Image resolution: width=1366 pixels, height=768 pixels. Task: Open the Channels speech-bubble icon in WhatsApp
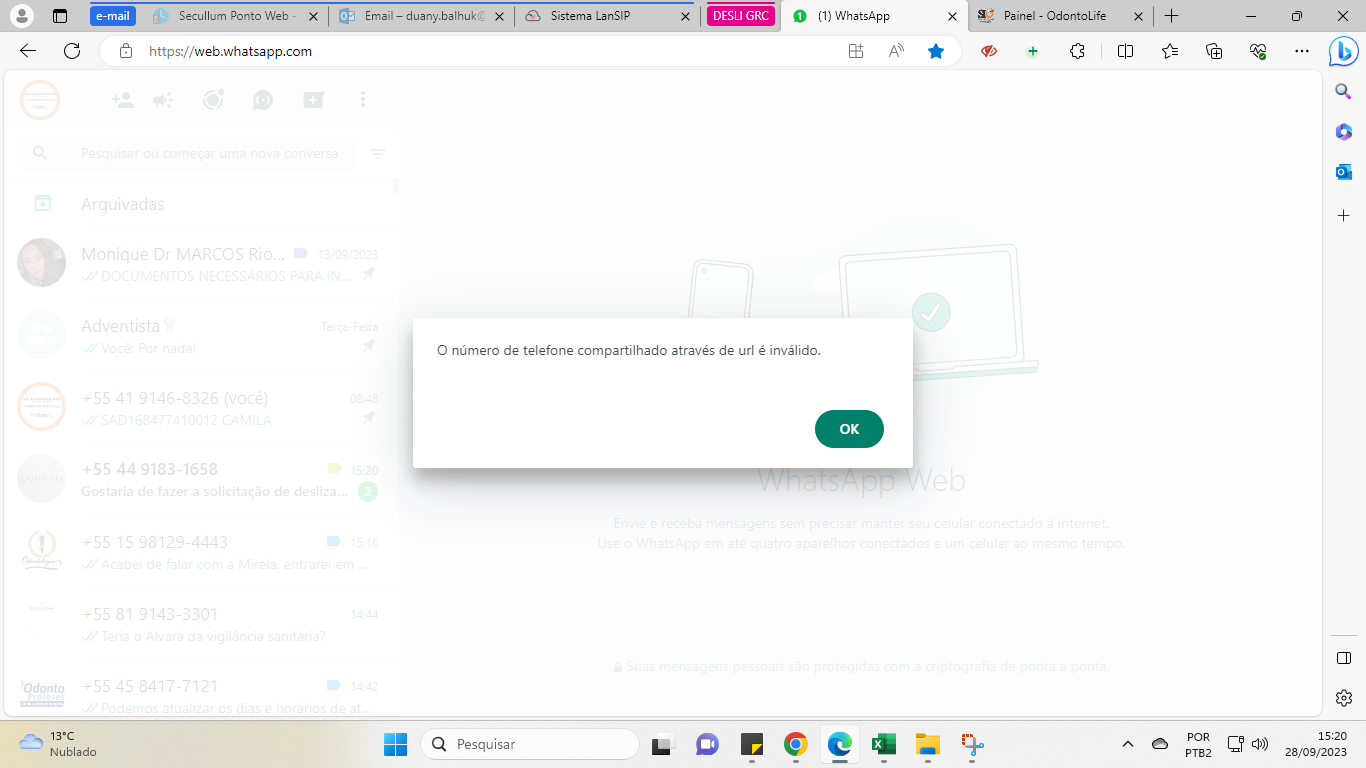pyautogui.click(x=263, y=100)
